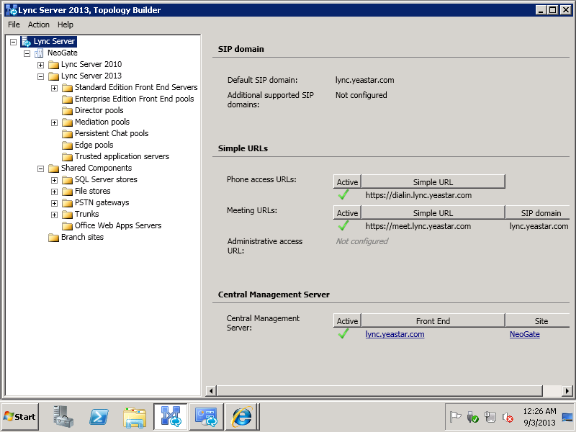Click Simple URL header in Phone access URLs
Image resolution: width=576 pixels, height=432 pixels.
pyautogui.click(x=433, y=182)
